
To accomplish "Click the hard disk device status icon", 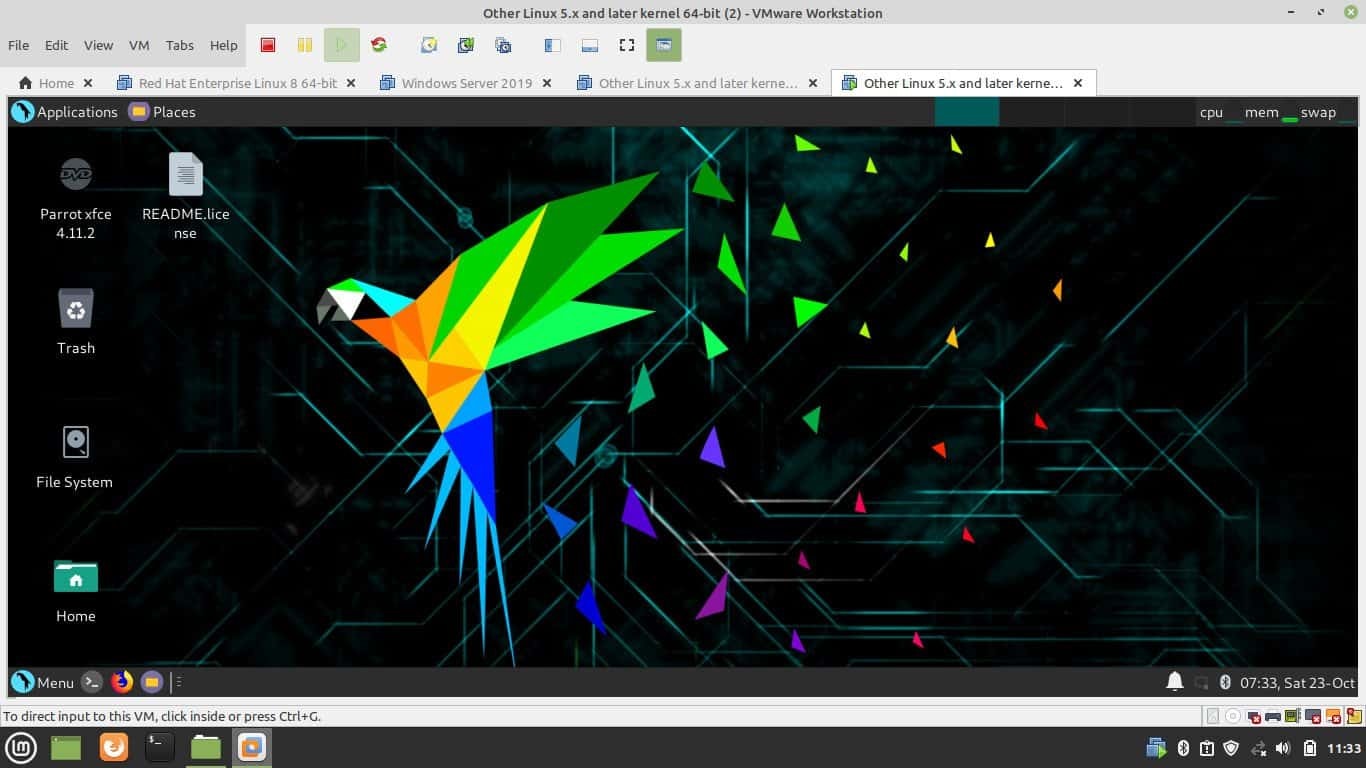I will (1213, 716).
